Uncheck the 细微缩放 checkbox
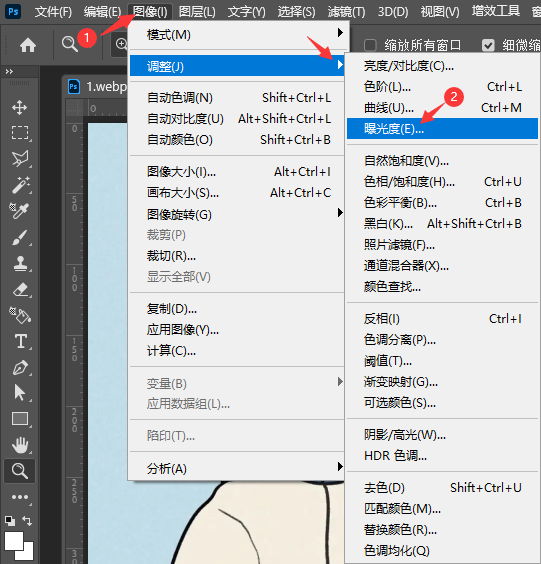This screenshot has width=541, height=564. pyautogui.click(x=488, y=45)
